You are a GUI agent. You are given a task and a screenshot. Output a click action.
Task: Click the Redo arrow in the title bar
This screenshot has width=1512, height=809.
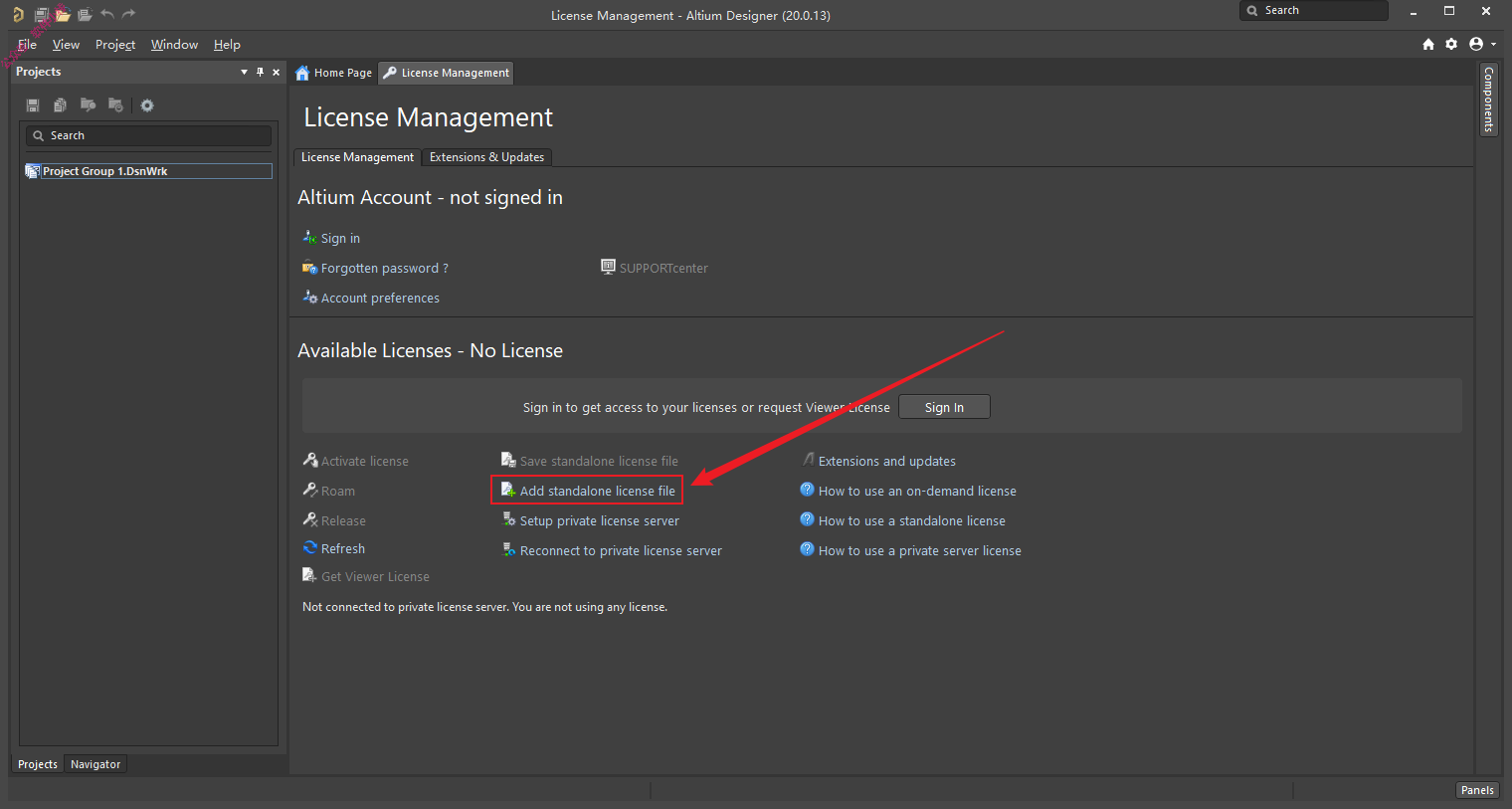point(128,15)
